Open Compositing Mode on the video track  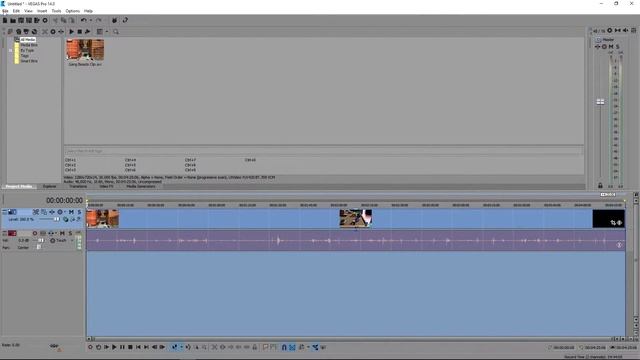coord(65,219)
